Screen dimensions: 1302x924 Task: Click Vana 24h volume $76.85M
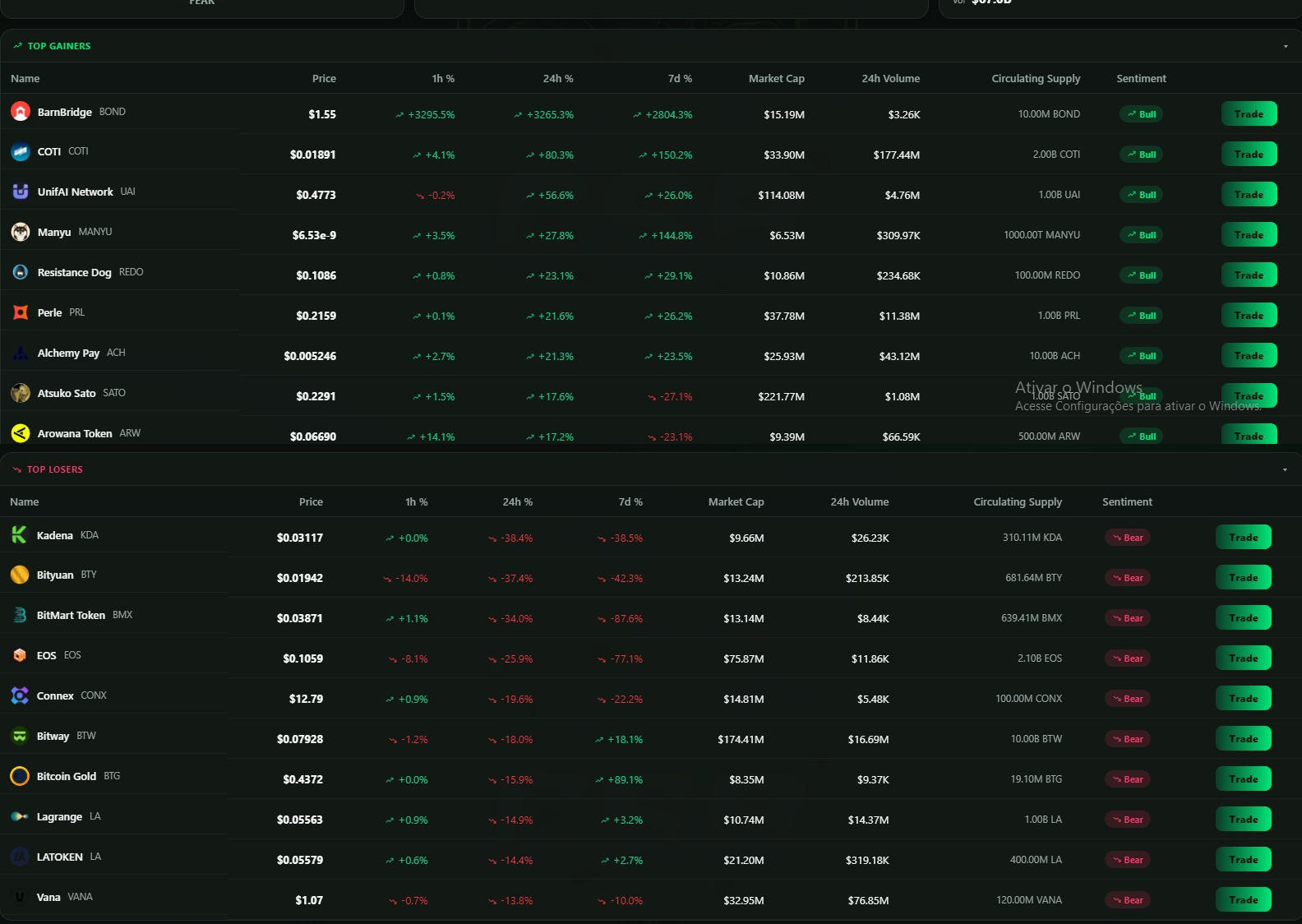click(868, 900)
